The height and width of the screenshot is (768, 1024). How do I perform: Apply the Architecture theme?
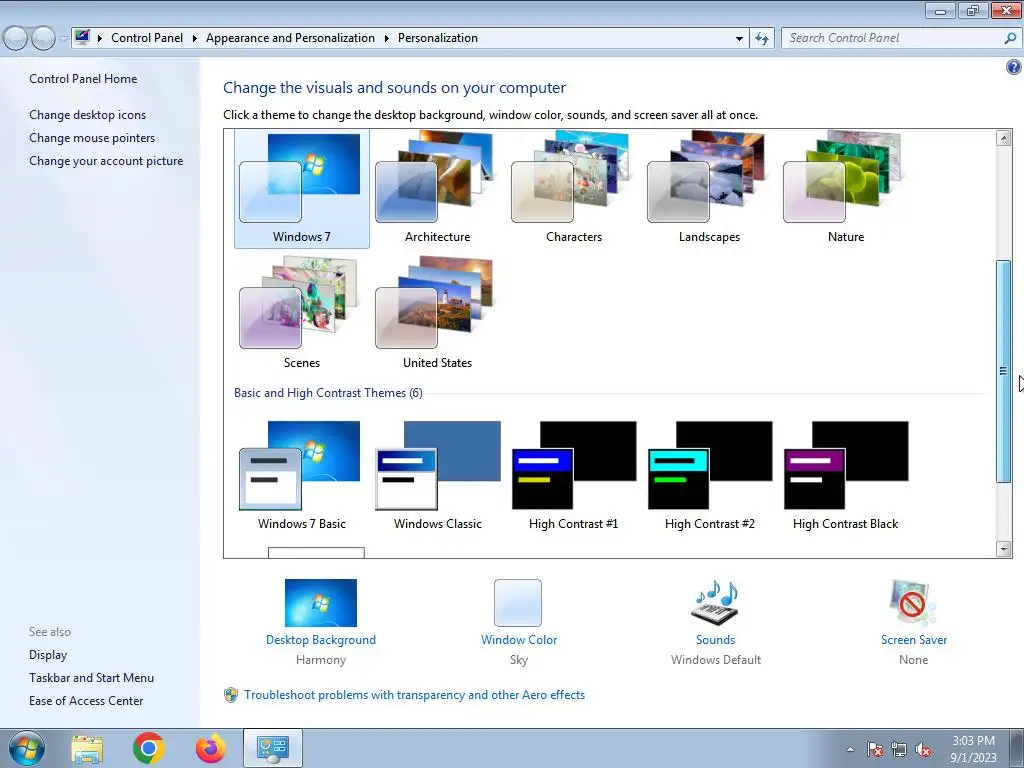pyautogui.click(x=437, y=188)
